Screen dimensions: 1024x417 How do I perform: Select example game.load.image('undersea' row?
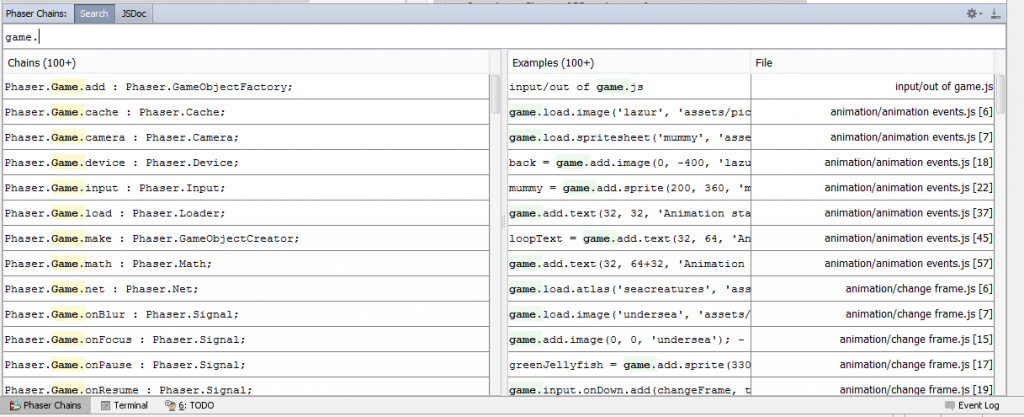[x=629, y=315]
